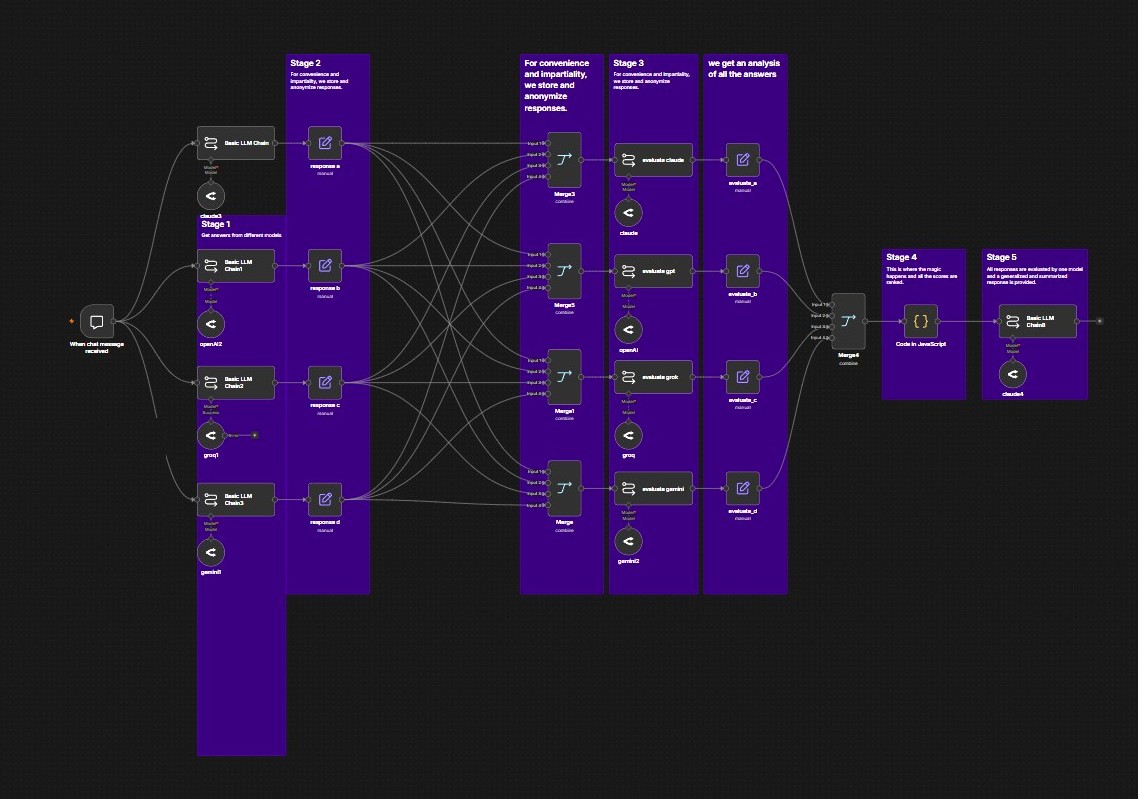1138x799 pixels.
Task: Open the evaluate_d edit node
Action: 743,488
